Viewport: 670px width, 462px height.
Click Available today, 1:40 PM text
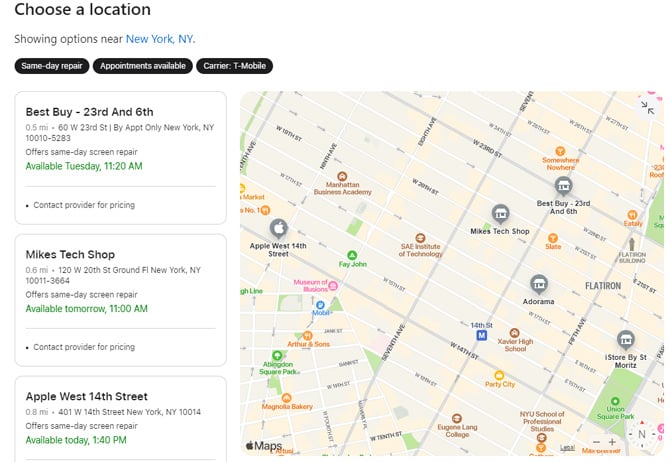coord(76,440)
